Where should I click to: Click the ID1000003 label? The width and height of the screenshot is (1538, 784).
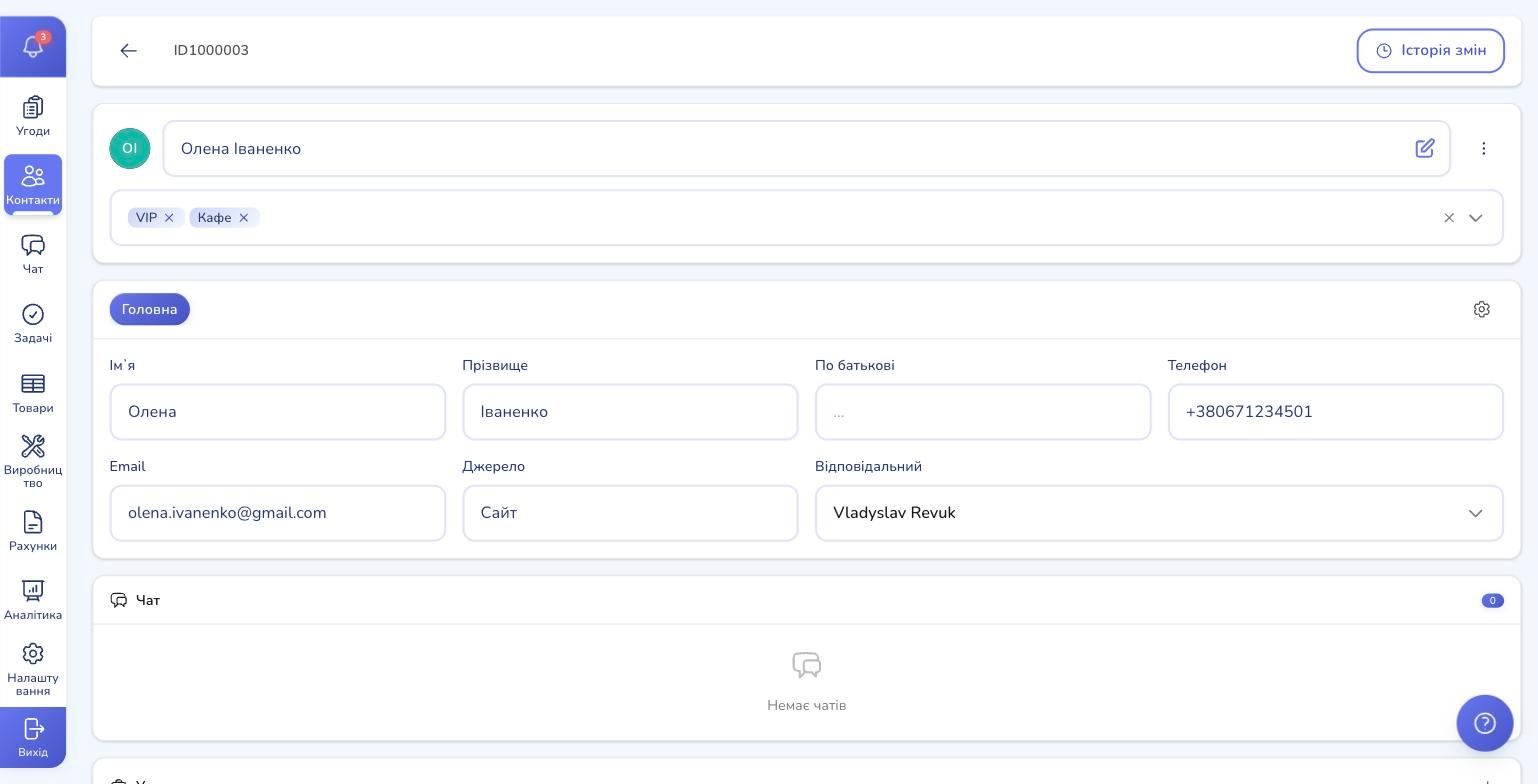click(211, 51)
